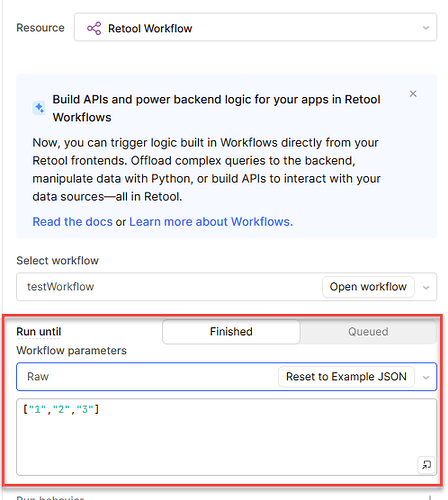Image resolution: width=448 pixels, height=500 pixels.
Task: Expand the workflow parameters chevron
Action: click(426, 377)
